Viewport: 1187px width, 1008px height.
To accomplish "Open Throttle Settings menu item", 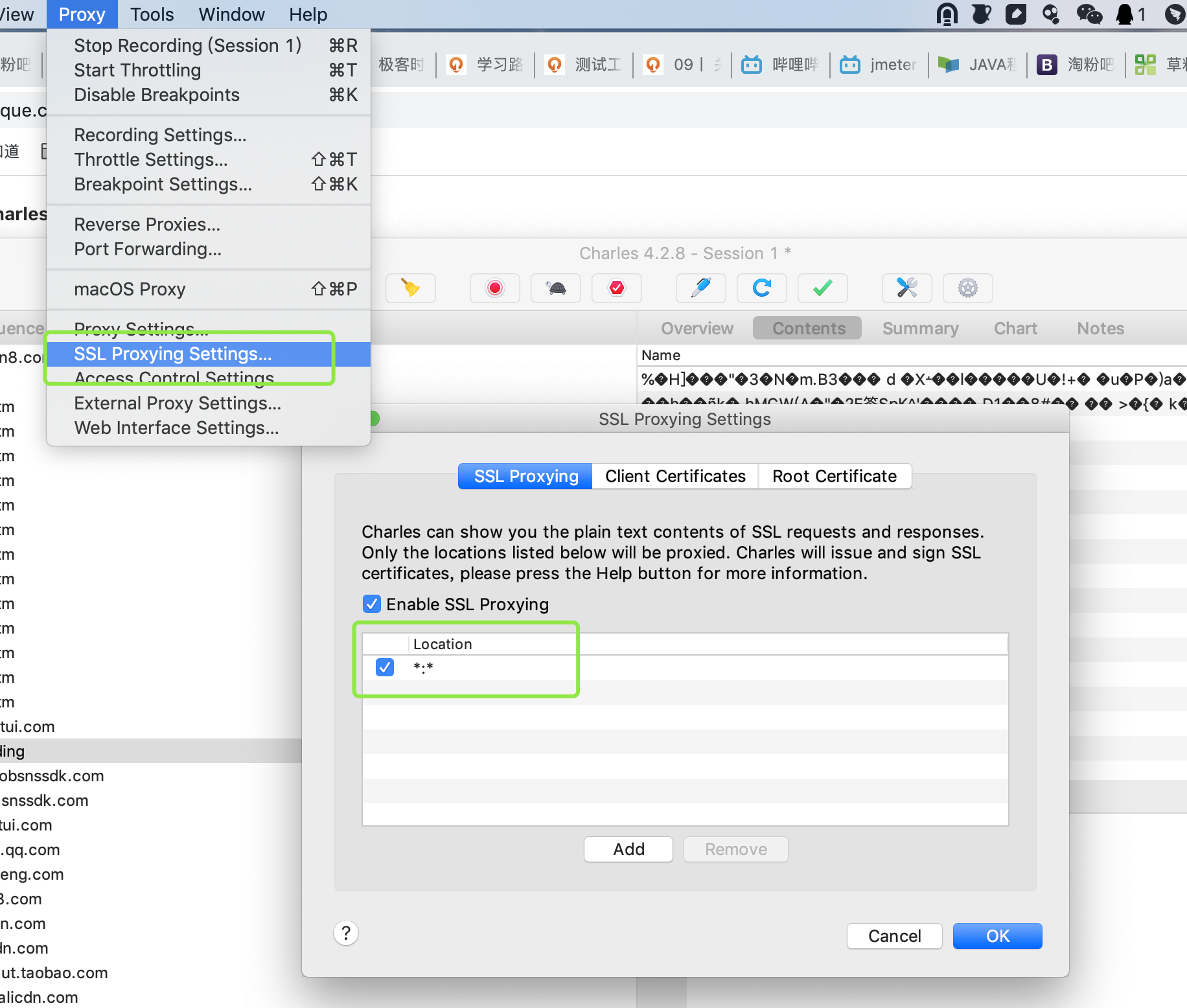I will tap(209, 159).
